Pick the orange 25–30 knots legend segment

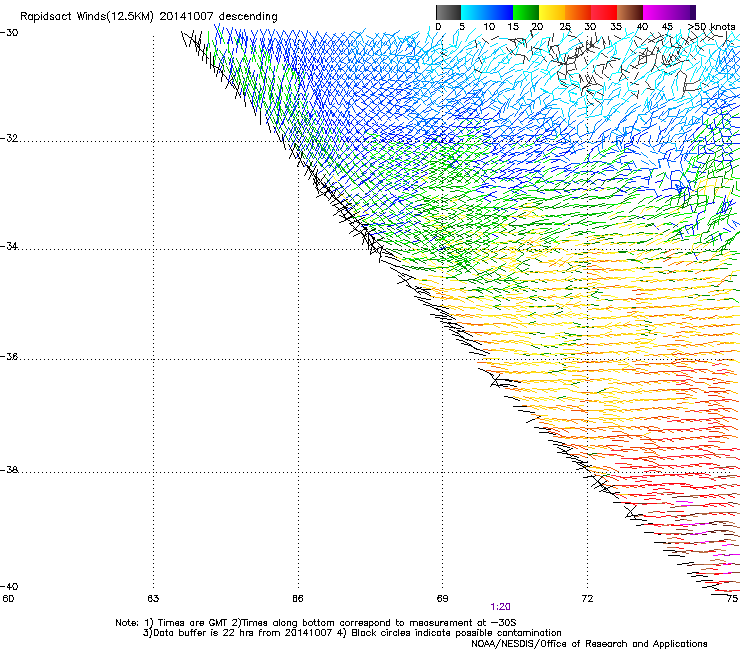[x=578, y=12]
